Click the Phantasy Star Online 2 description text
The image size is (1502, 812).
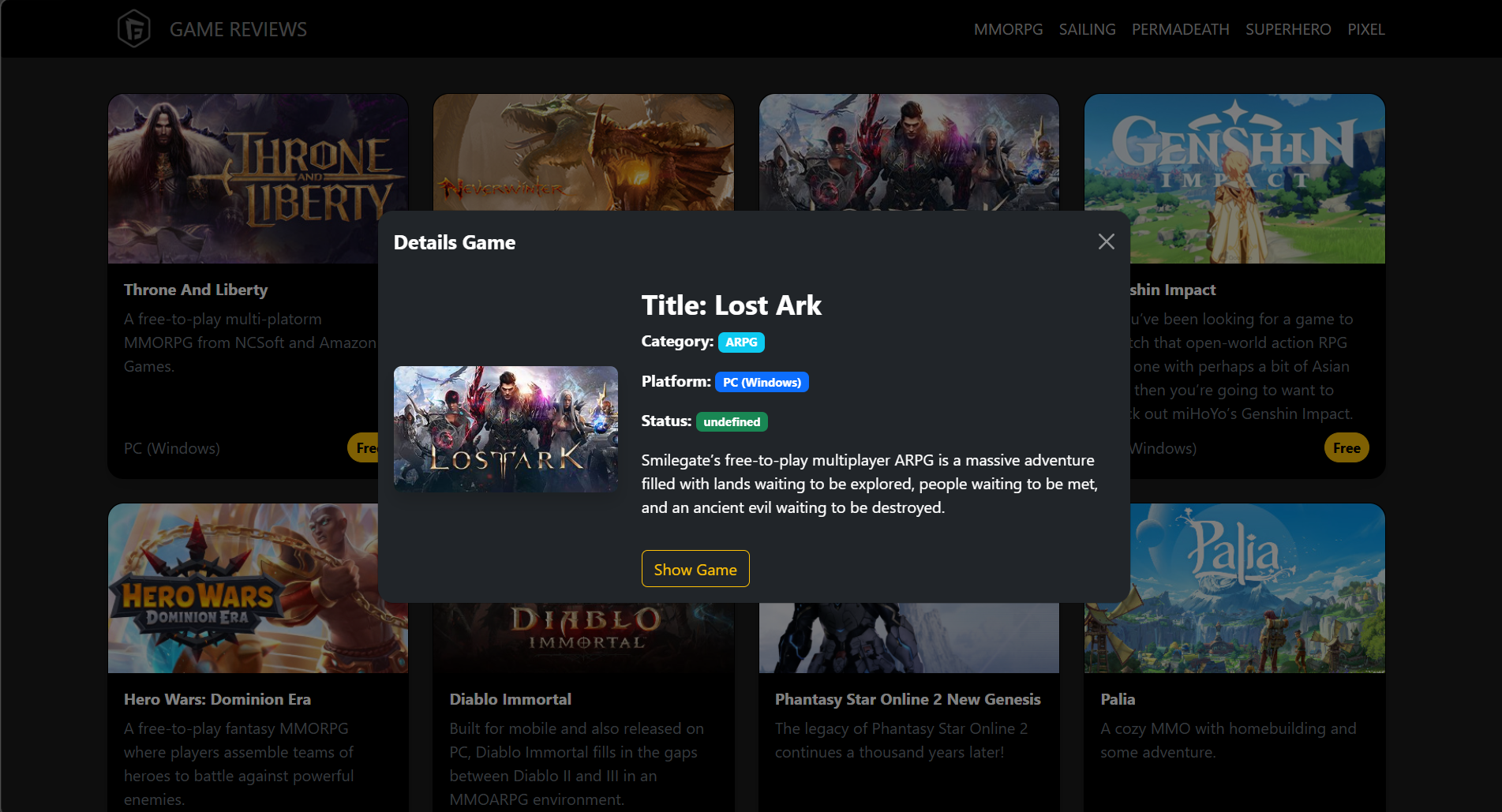pos(901,740)
